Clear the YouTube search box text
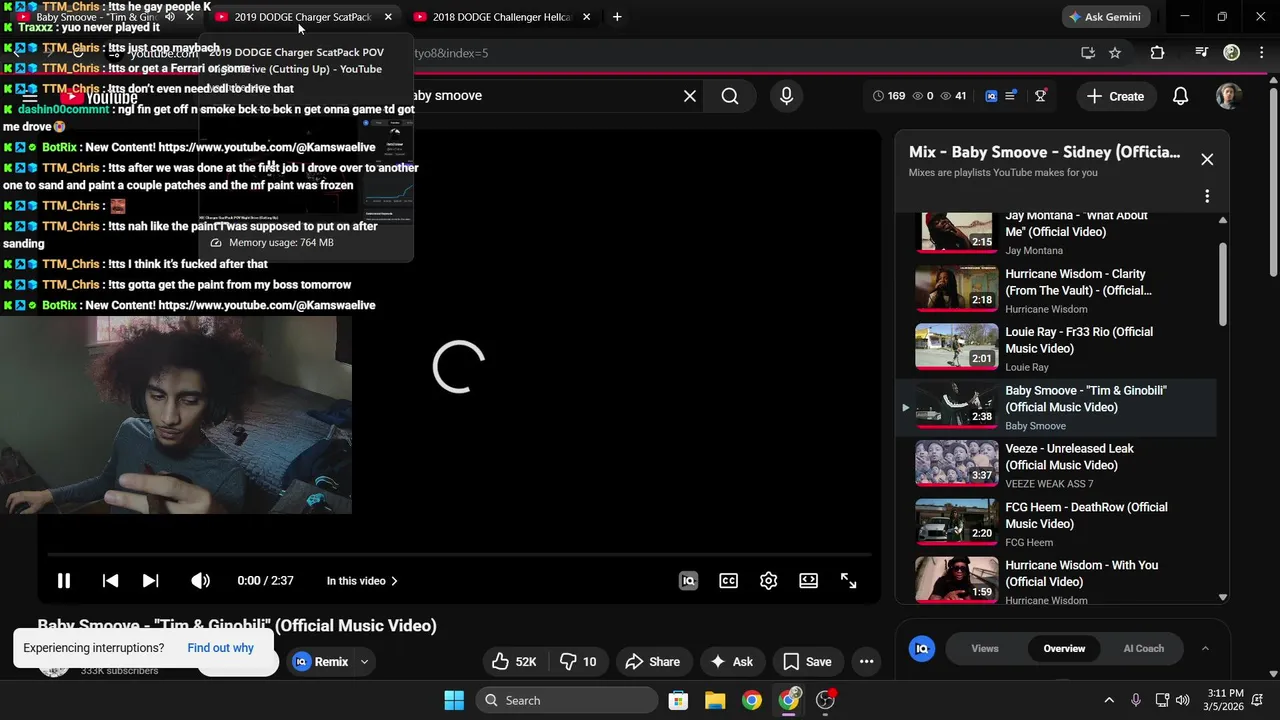 [690, 96]
